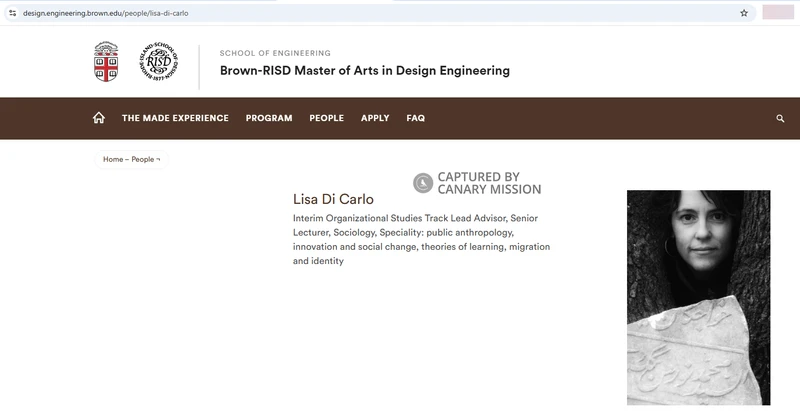Open THE MADE EXPERIENCE menu
Screen dimensions: 800x411
click(175, 118)
